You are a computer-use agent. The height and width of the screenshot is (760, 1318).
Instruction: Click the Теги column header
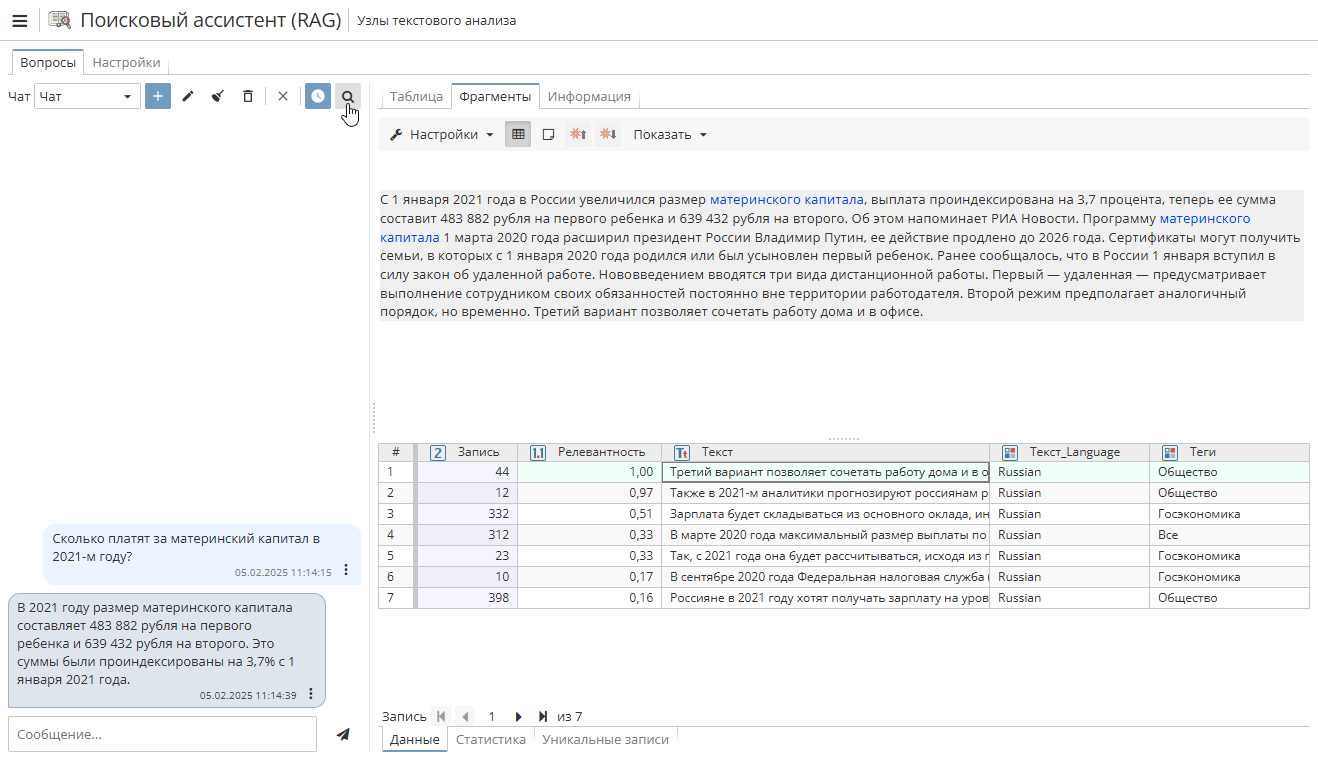(x=1230, y=452)
